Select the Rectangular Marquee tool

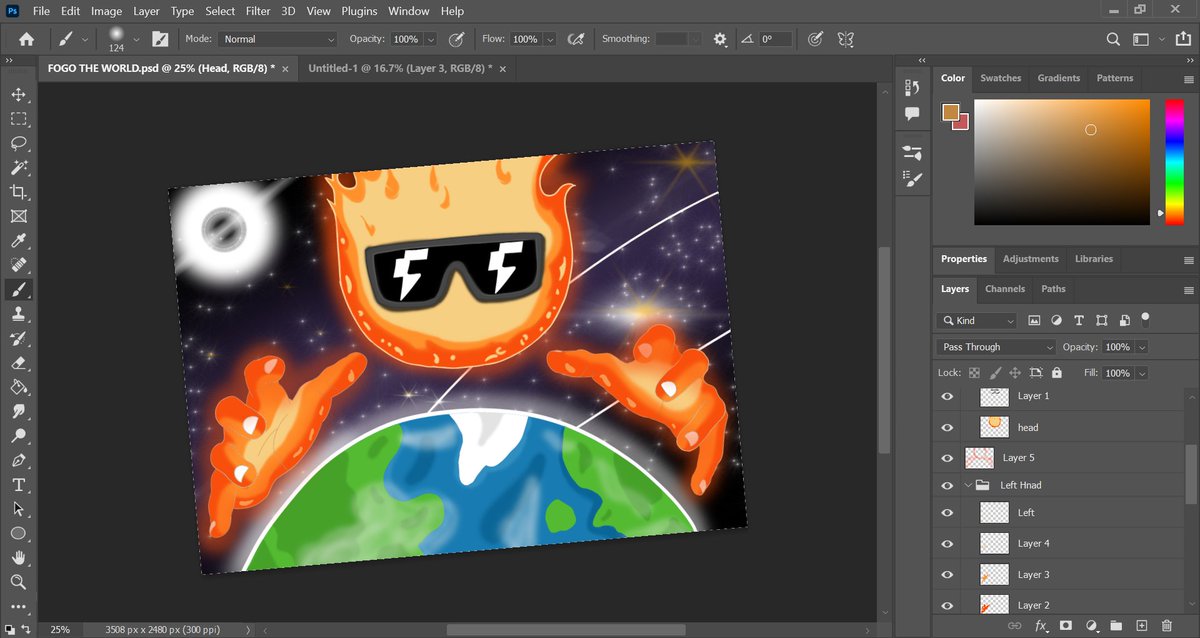[x=18, y=119]
